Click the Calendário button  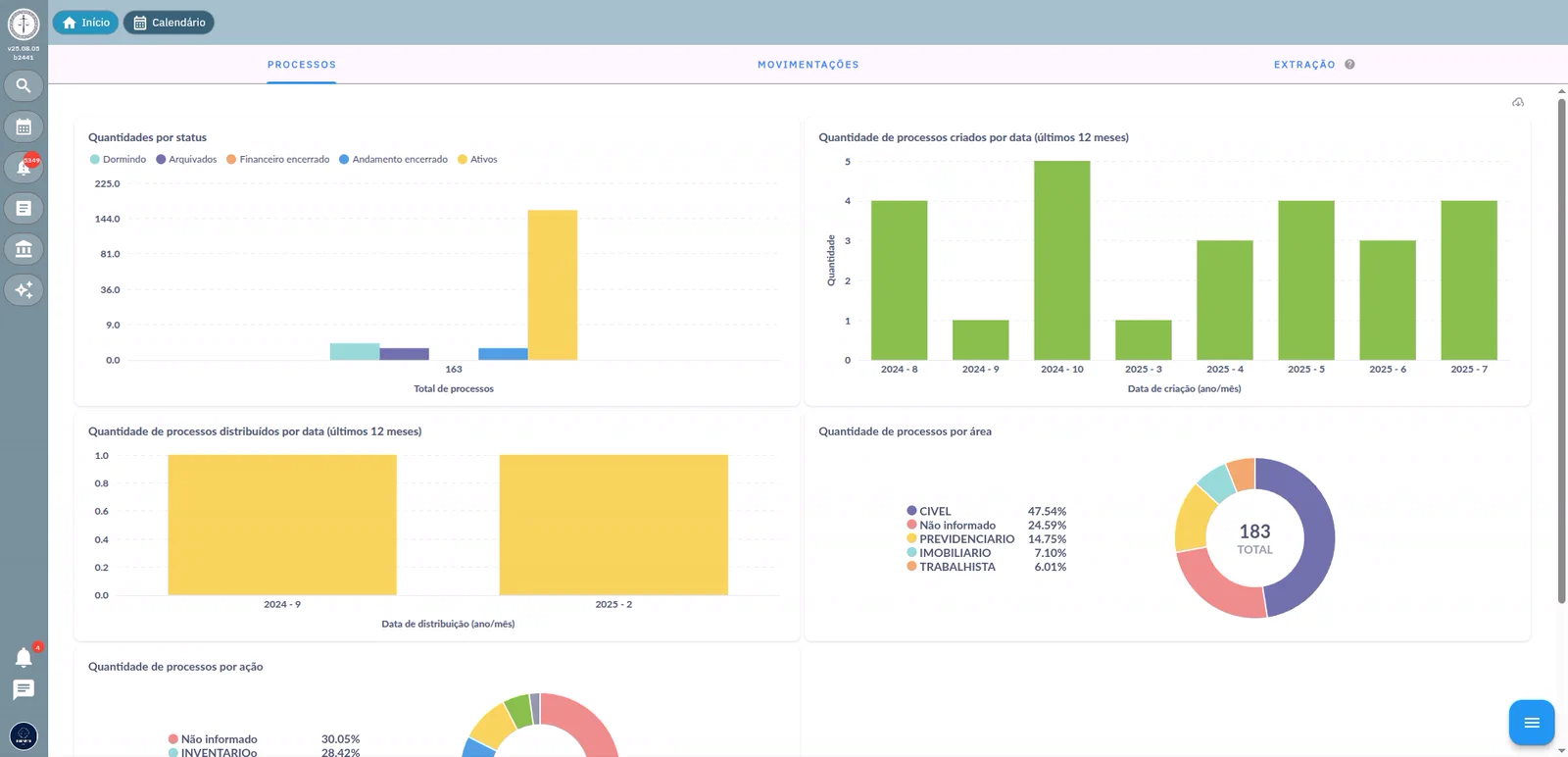click(x=169, y=23)
